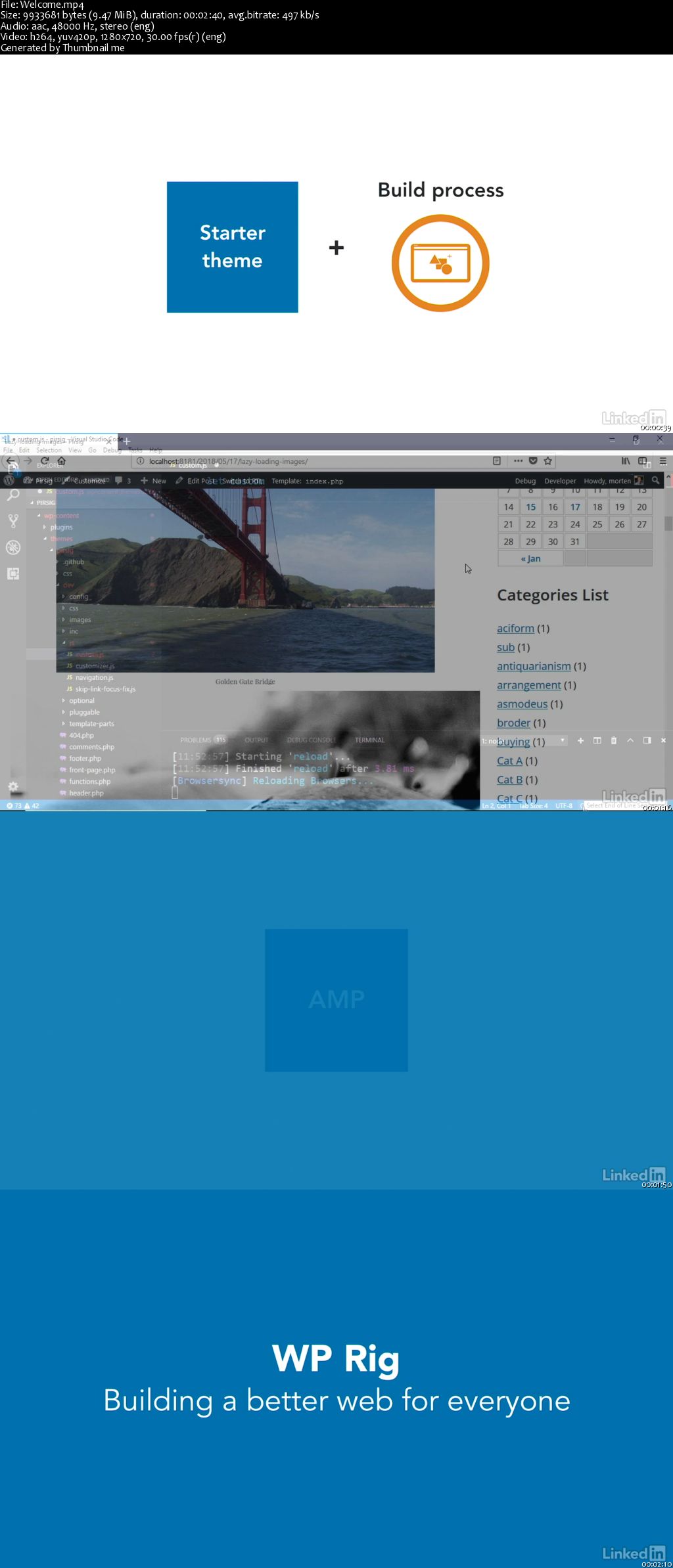Image resolution: width=673 pixels, height=1568 pixels.
Task: Open 404.php in the Explorer
Action: 77,735
